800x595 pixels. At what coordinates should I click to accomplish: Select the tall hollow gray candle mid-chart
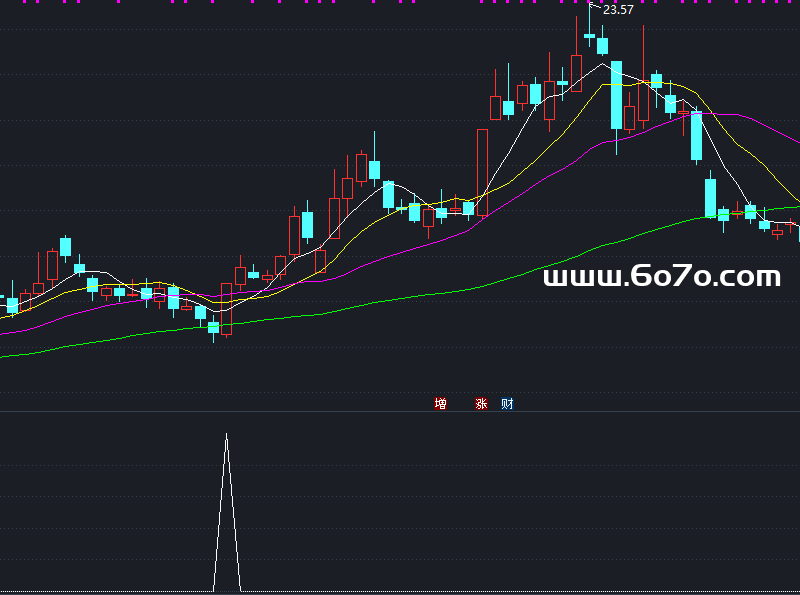click(x=482, y=170)
